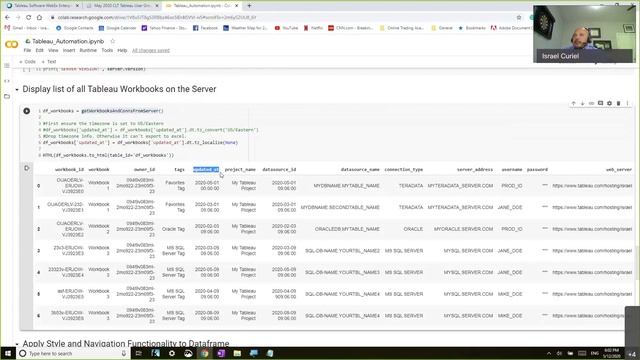Clear the cell output icon
The height and width of the screenshot is (360, 640).
27,168
